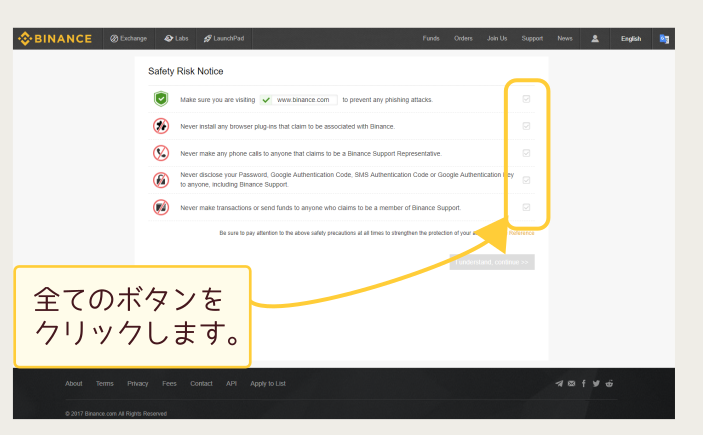Open the Contact footer link

pos(201,383)
